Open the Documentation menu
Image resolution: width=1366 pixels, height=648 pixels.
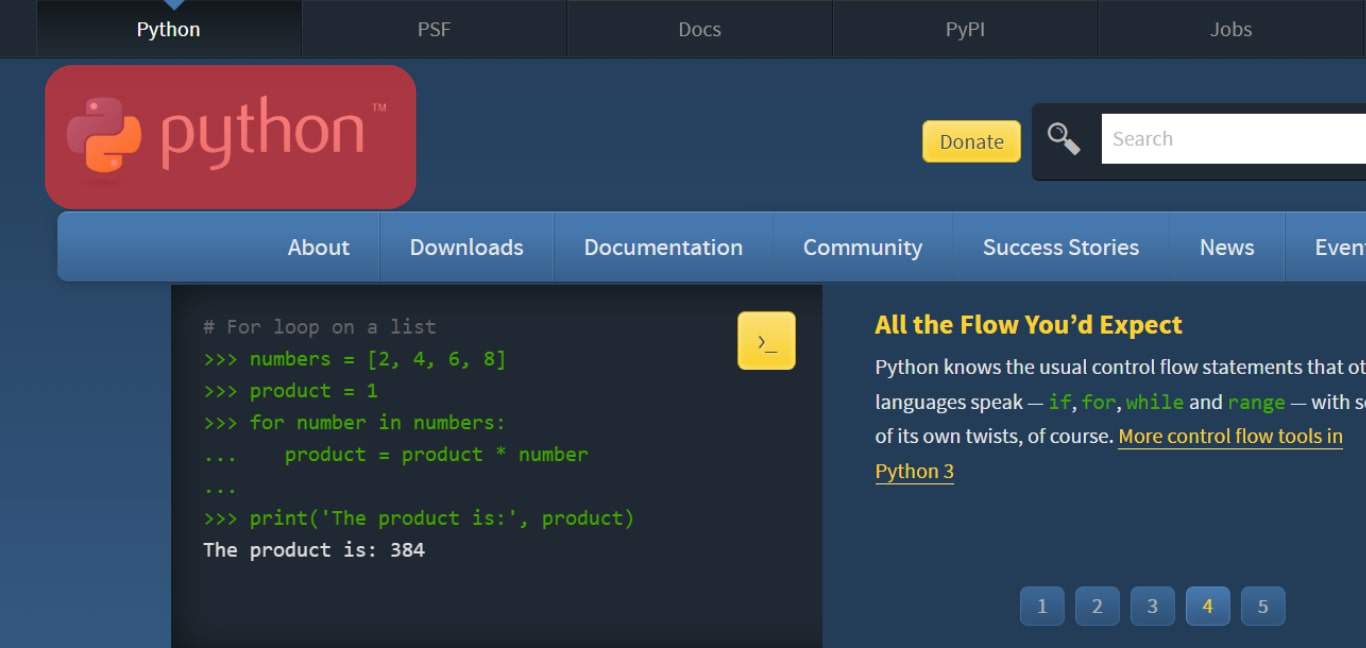pos(663,247)
